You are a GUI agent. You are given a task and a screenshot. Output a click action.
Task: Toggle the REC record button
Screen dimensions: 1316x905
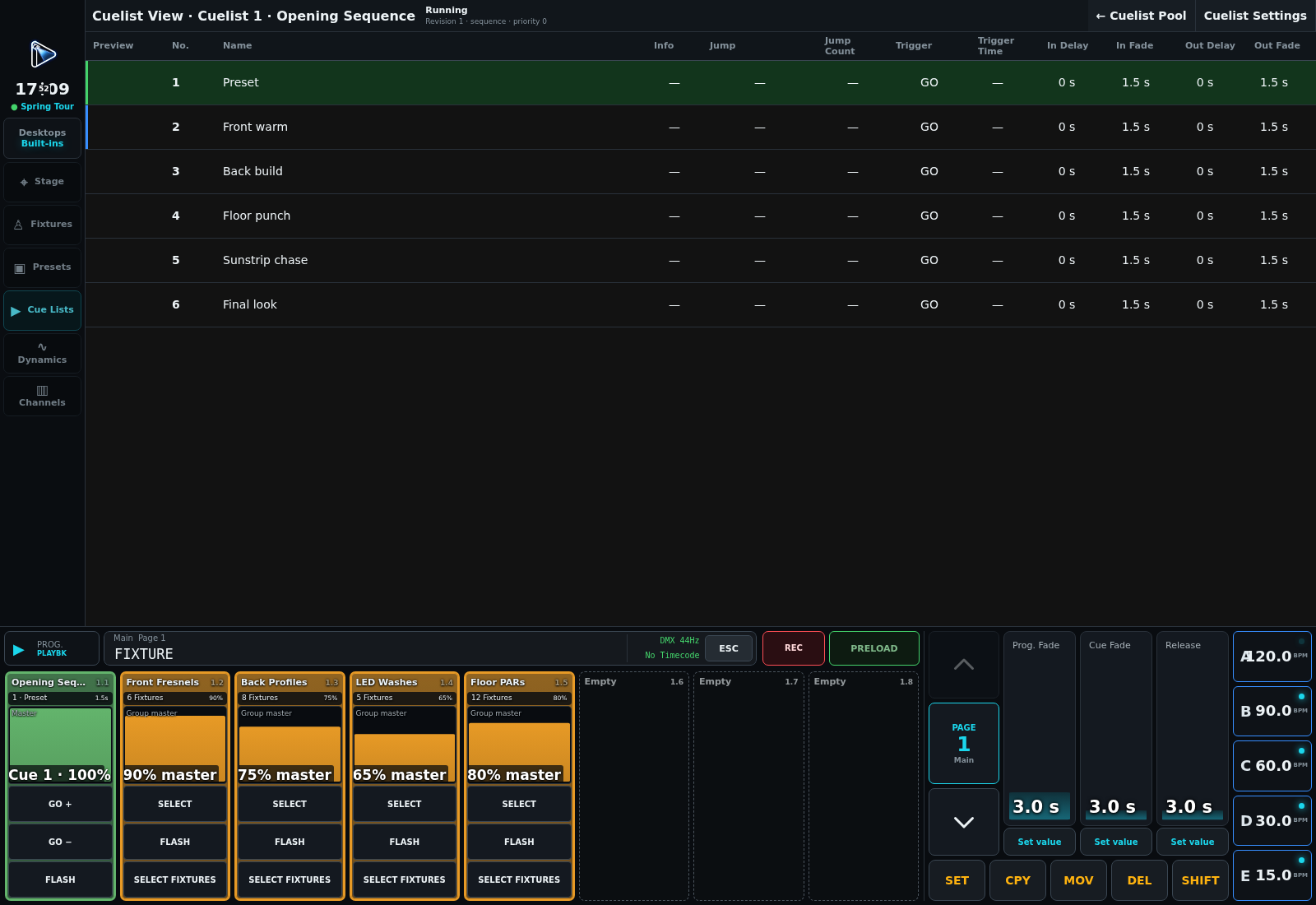[793, 648]
